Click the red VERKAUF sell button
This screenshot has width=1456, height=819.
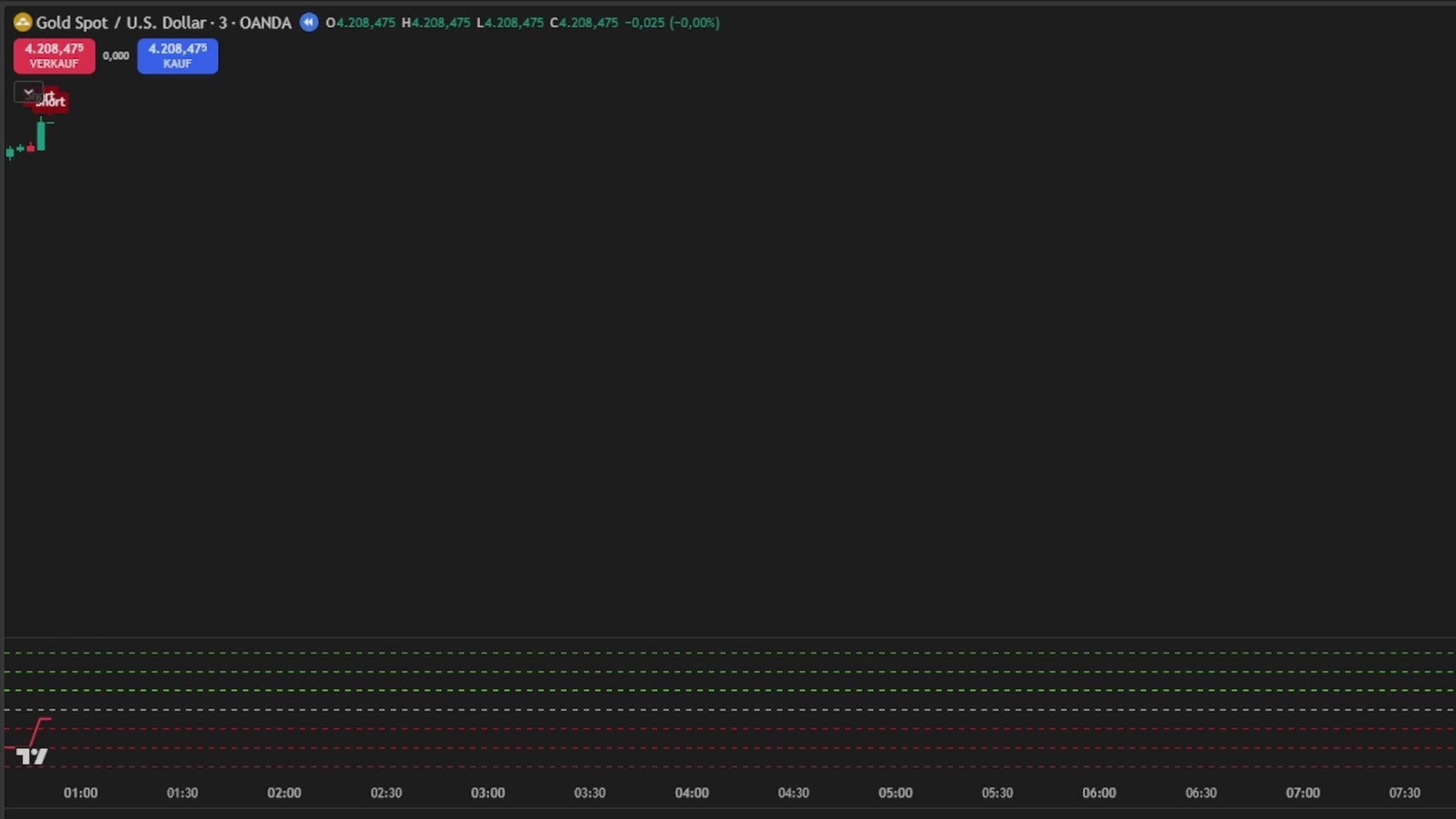(54, 56)
